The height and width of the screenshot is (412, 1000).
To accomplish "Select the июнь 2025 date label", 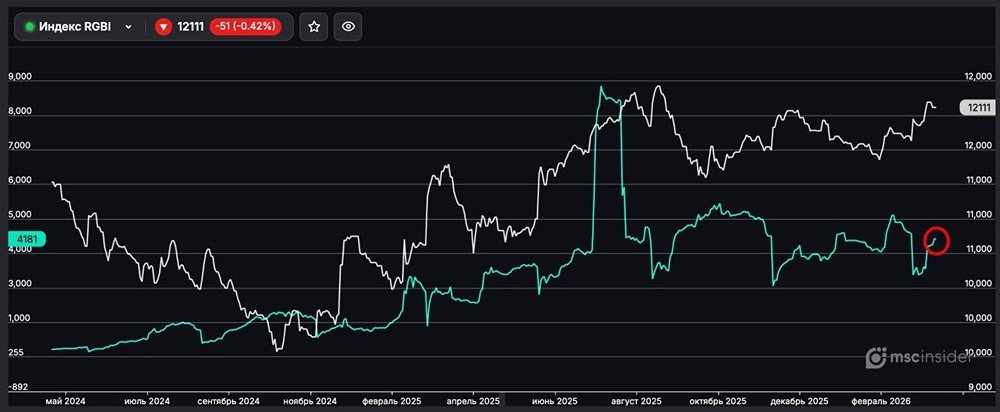I will click(555, 402).
